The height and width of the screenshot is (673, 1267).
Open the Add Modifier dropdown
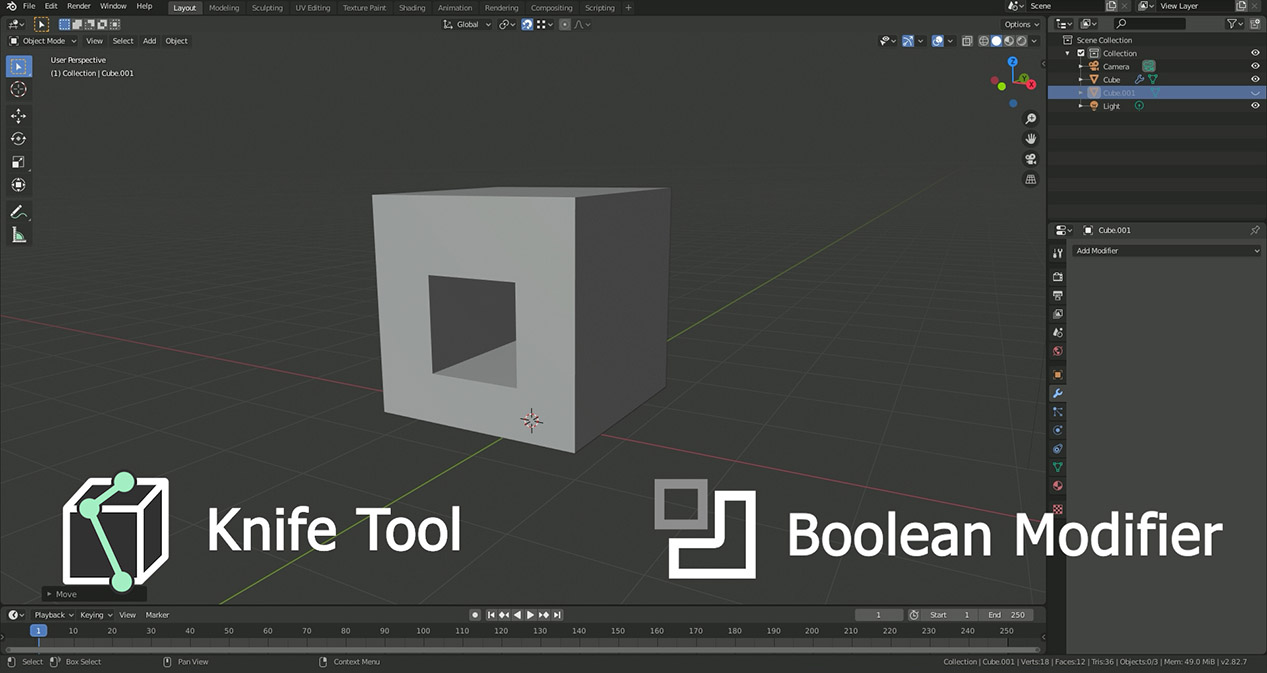(1166, 250)
